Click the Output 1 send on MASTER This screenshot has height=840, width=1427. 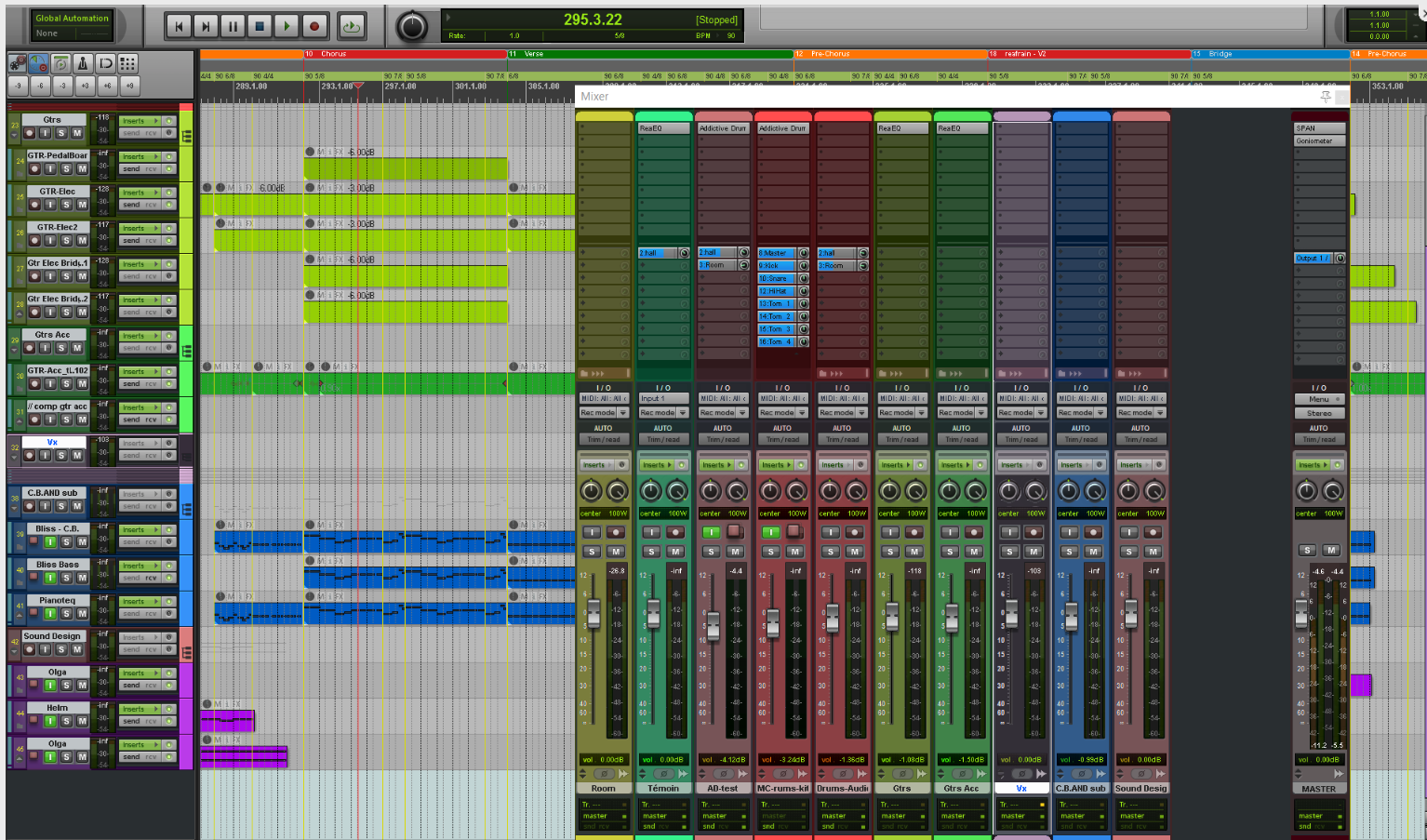(1314, 258)
